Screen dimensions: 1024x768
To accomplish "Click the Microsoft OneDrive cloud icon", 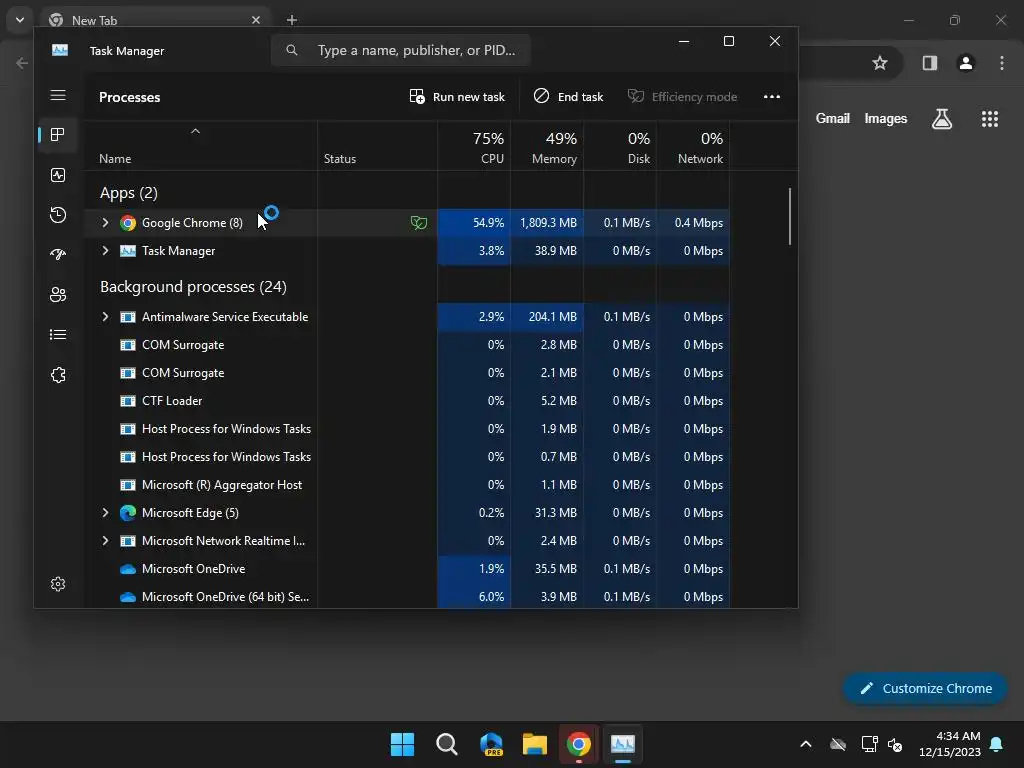I will [128, 569].
